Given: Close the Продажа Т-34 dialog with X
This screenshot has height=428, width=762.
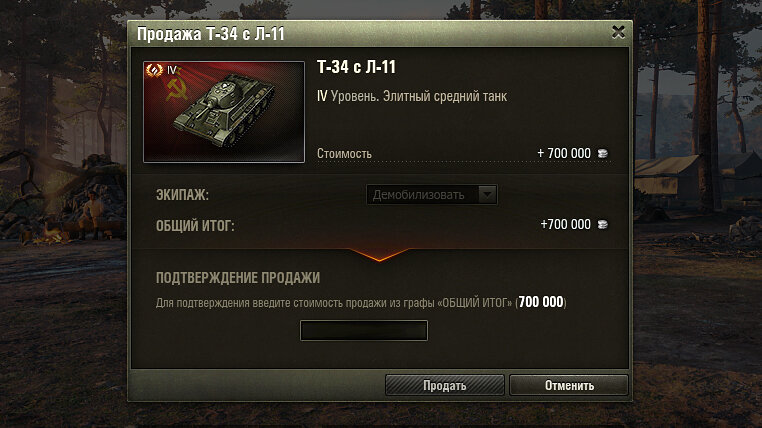Looking at the screenshot, I should click(x=618, y=32).
